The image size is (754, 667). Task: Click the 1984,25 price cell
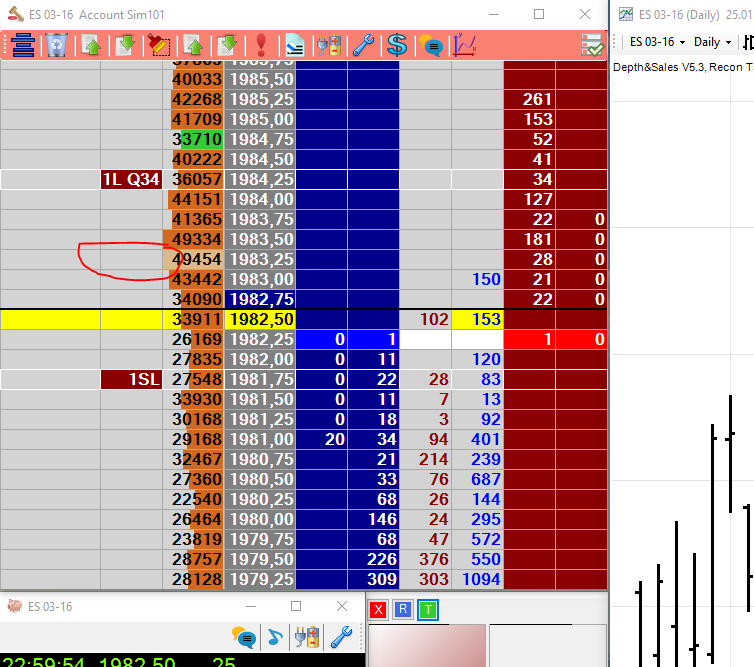click(260, 179)
